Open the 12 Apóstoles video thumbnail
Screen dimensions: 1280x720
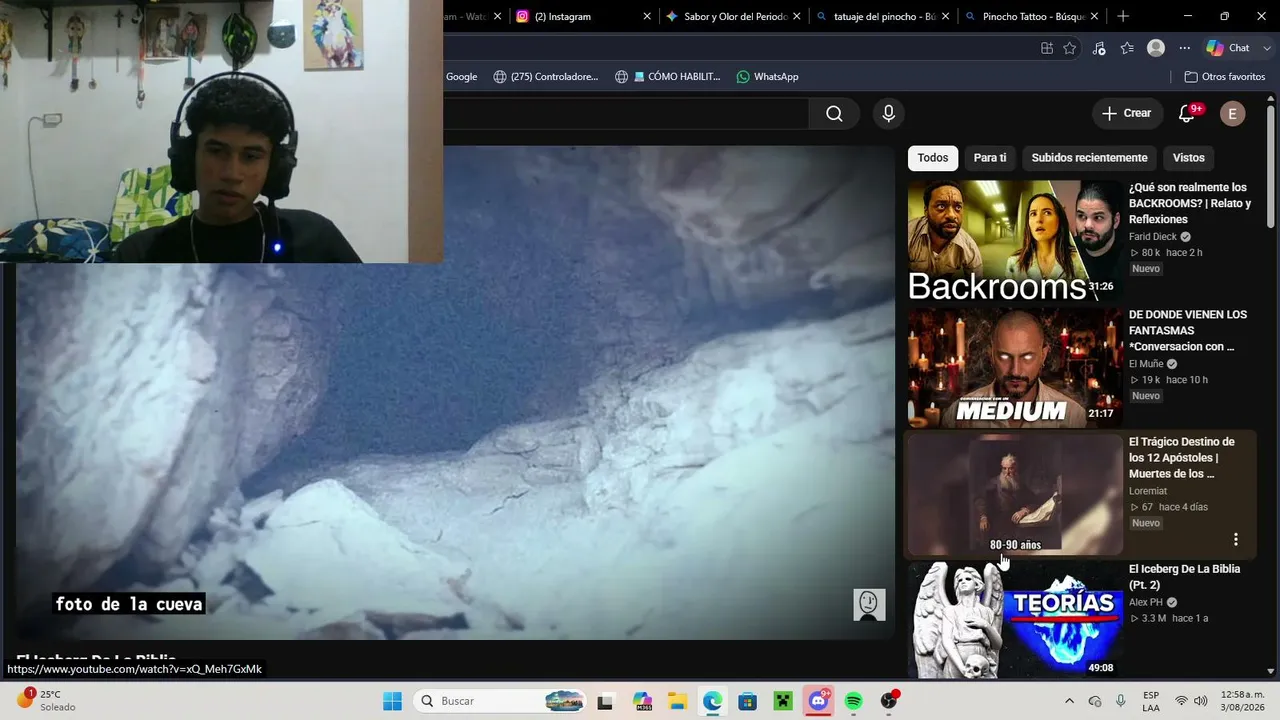click(1014, 495)
